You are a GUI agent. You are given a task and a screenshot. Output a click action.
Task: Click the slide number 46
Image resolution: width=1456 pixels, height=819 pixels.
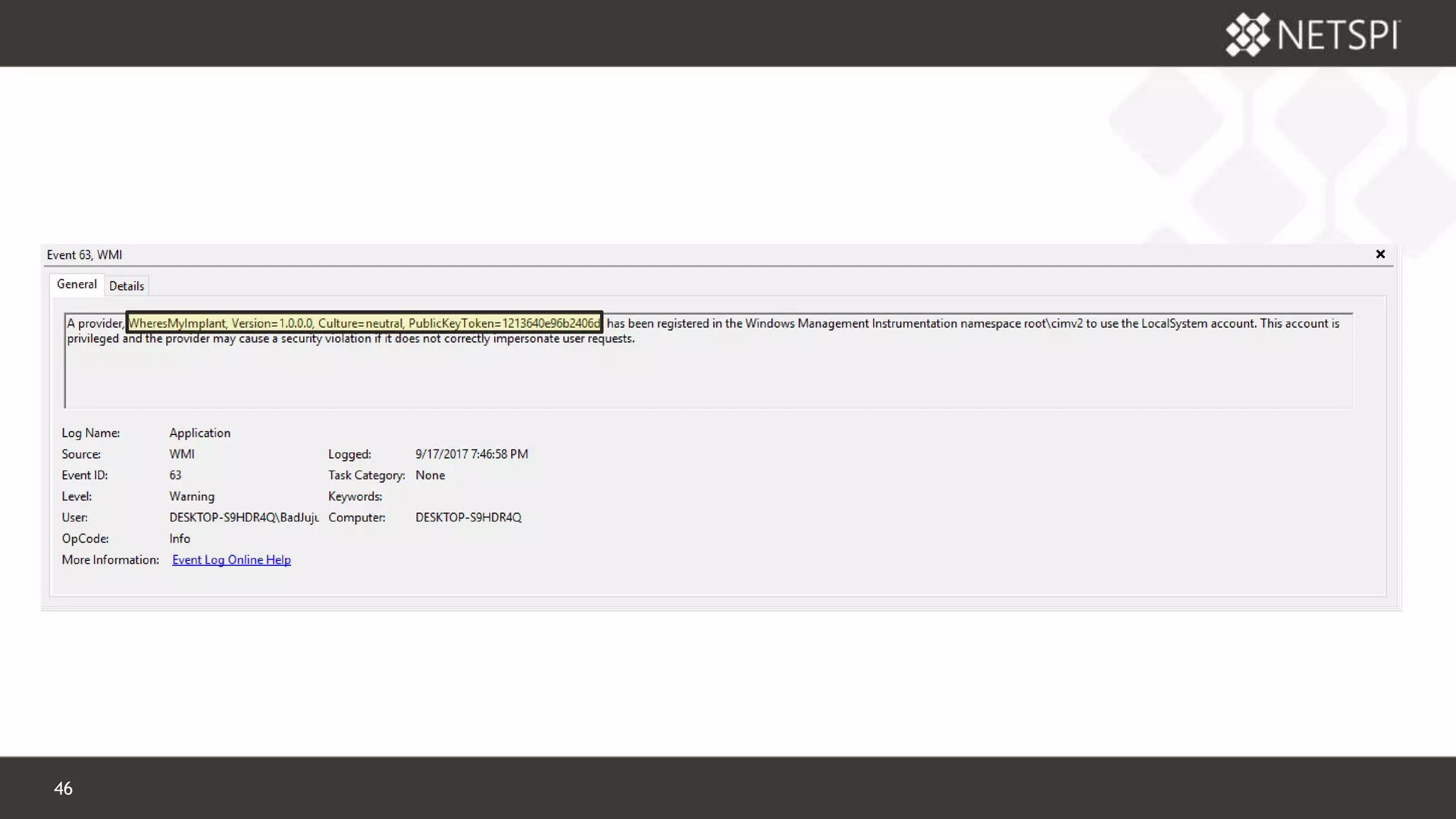coord(63,788)
